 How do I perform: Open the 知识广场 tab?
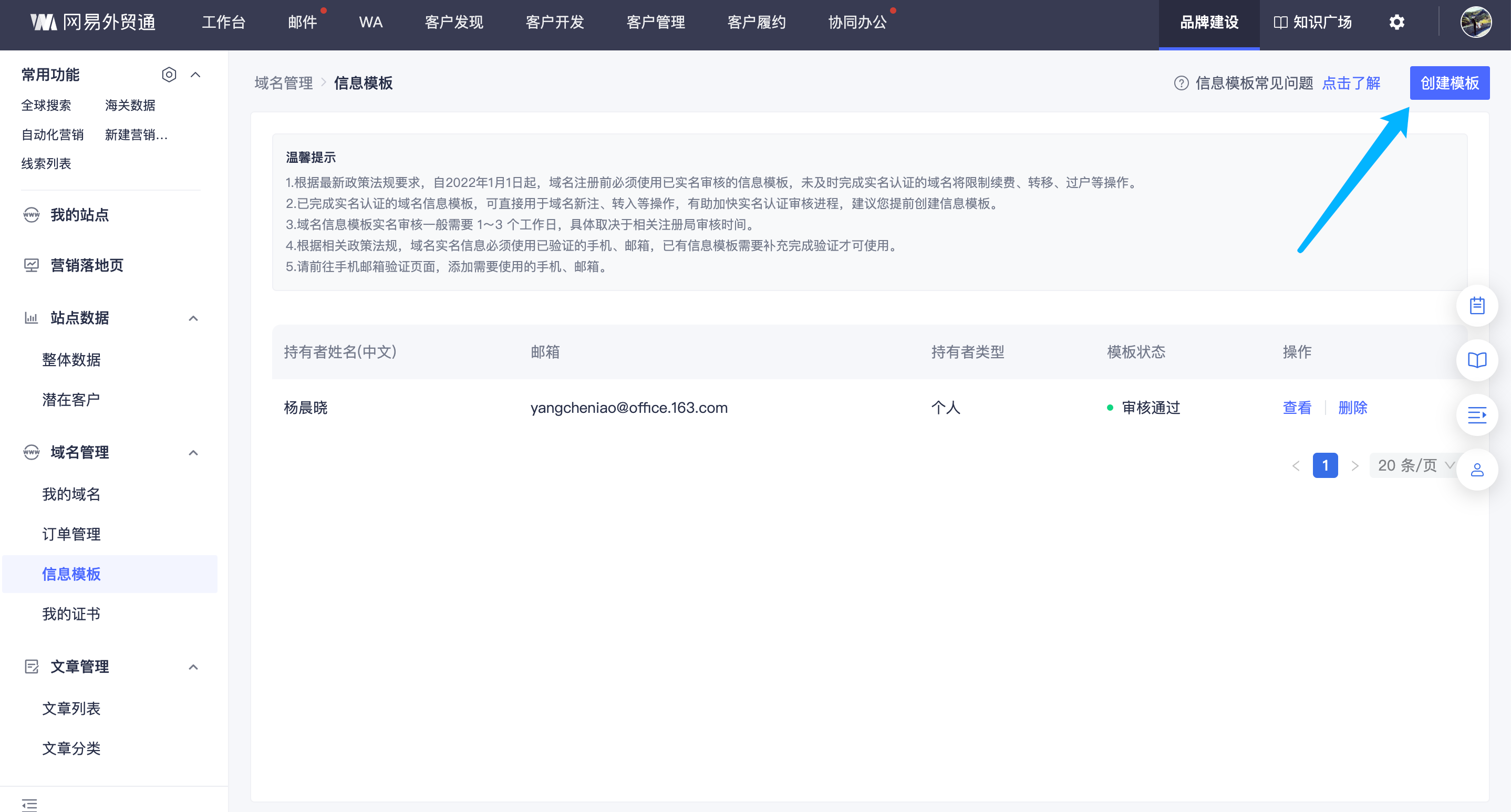coord(1313,22)
